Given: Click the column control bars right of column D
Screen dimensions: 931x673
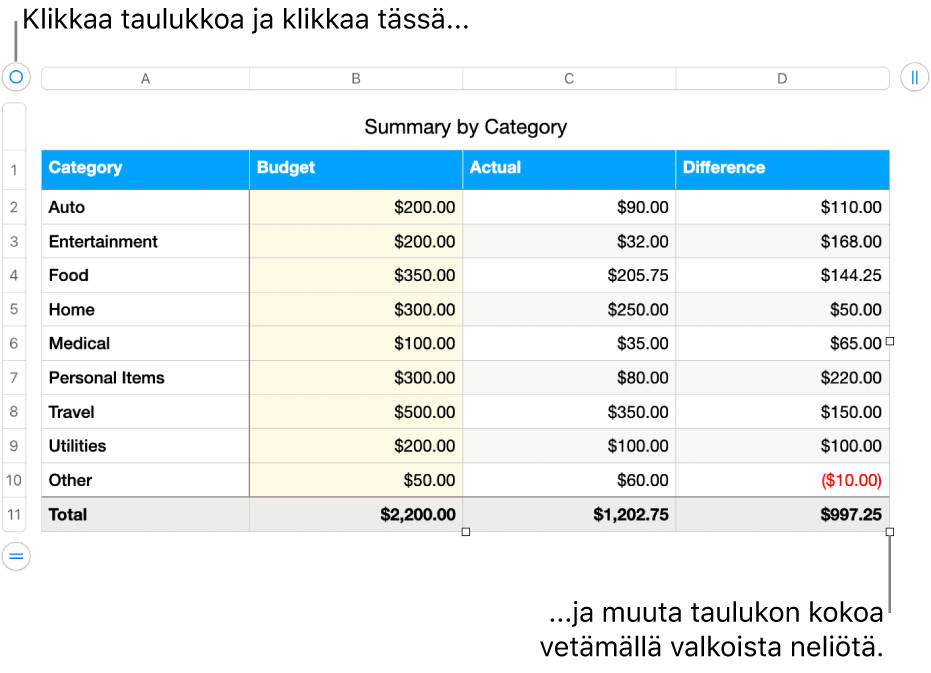Looking at the screenshot, I should coord(916,77).
